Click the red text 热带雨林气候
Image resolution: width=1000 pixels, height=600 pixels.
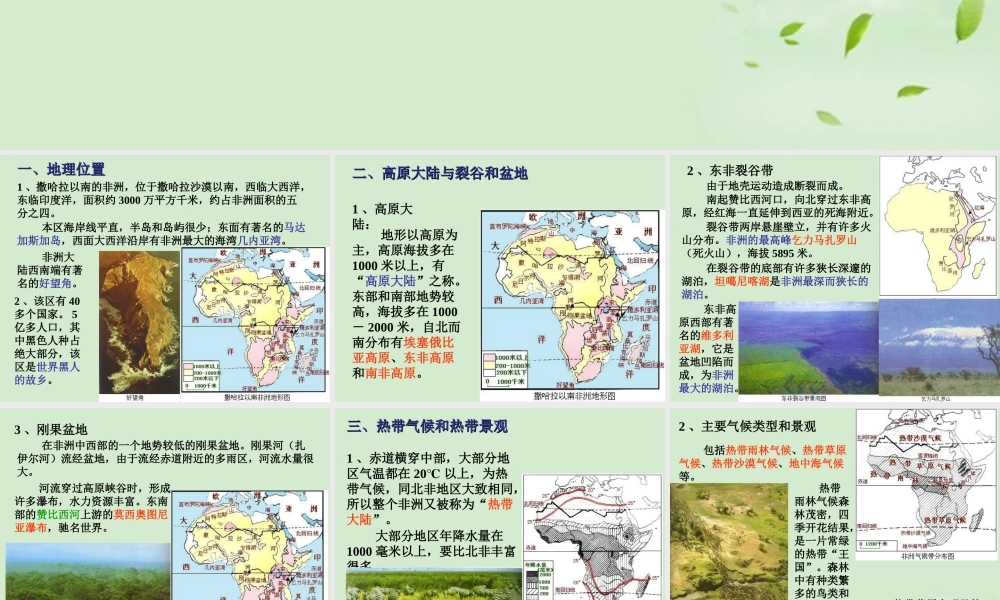point(758,450)
